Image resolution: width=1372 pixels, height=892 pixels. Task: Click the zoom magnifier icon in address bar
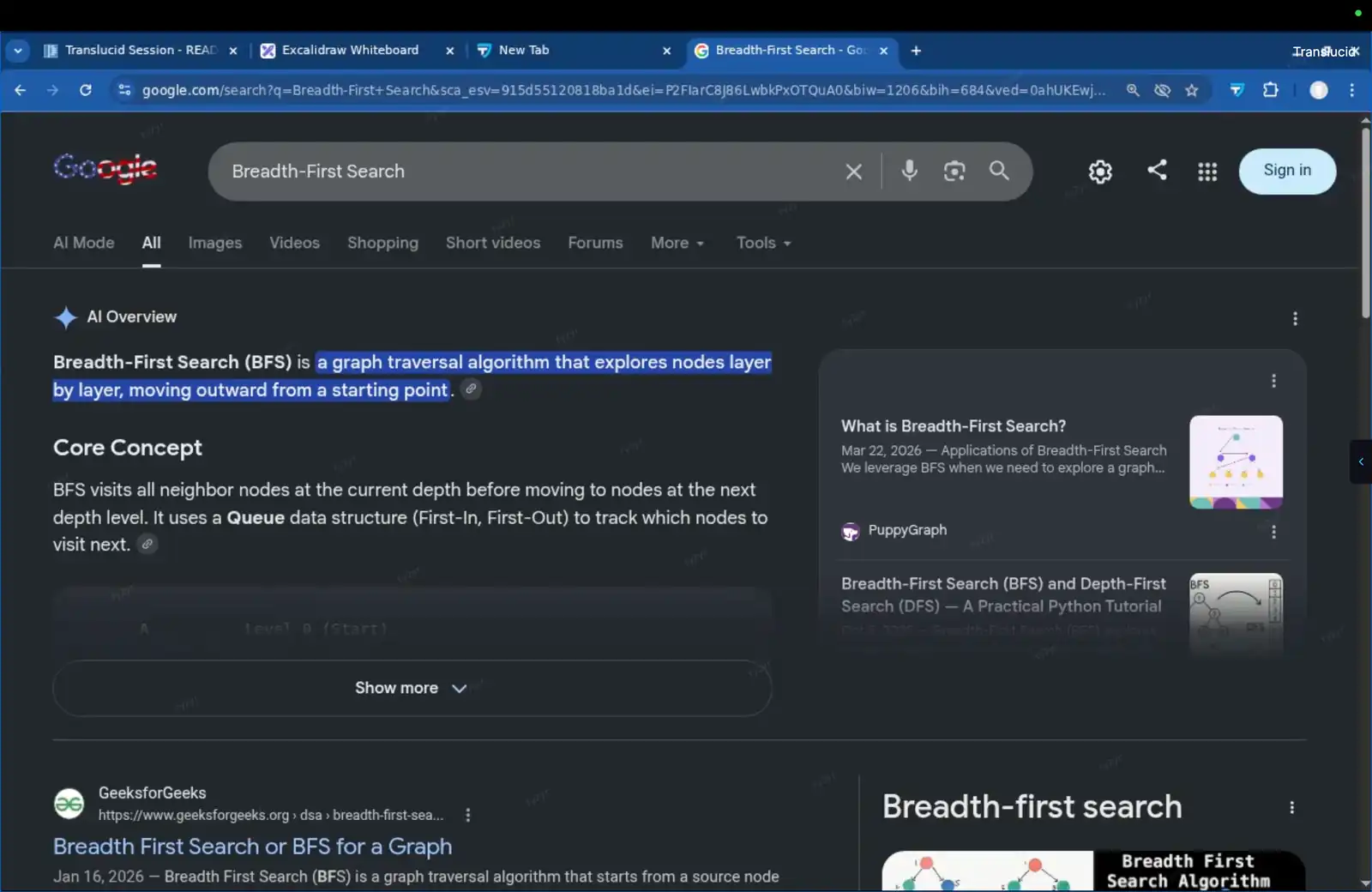coord(1133,90)
